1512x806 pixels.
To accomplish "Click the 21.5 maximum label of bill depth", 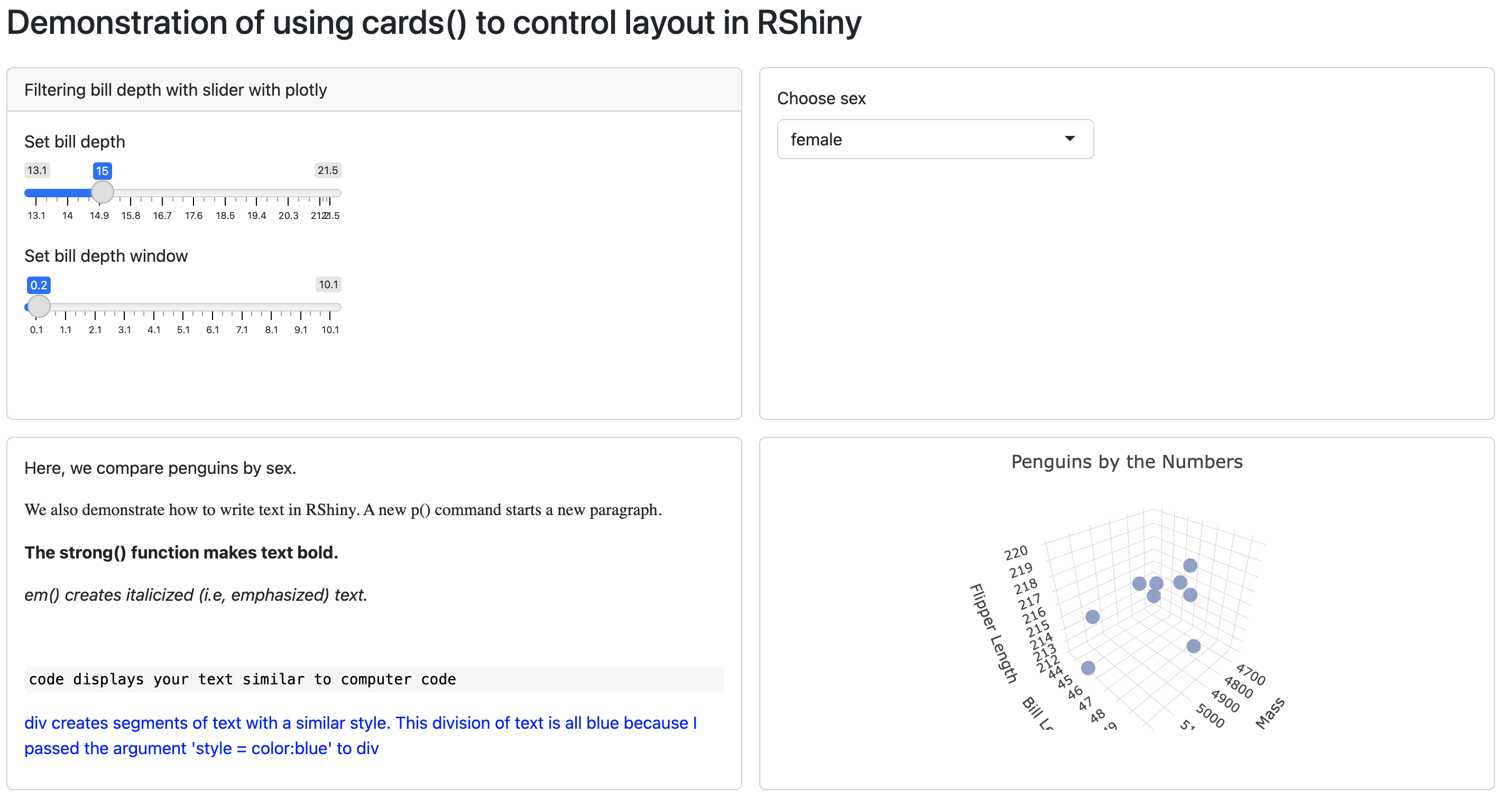I will point(328,170).
